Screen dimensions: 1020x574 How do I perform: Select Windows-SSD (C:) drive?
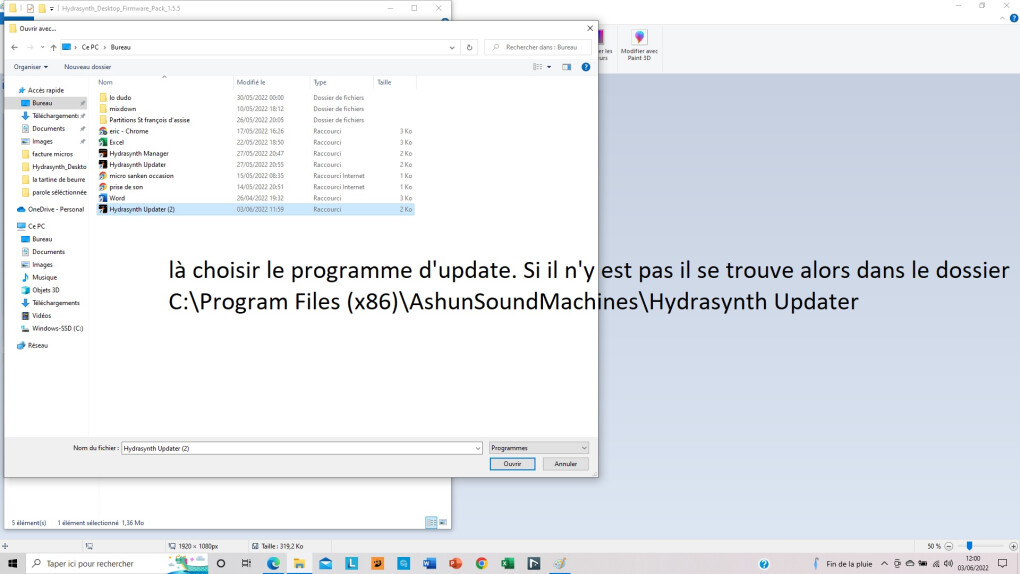click(x=57, y=329)
